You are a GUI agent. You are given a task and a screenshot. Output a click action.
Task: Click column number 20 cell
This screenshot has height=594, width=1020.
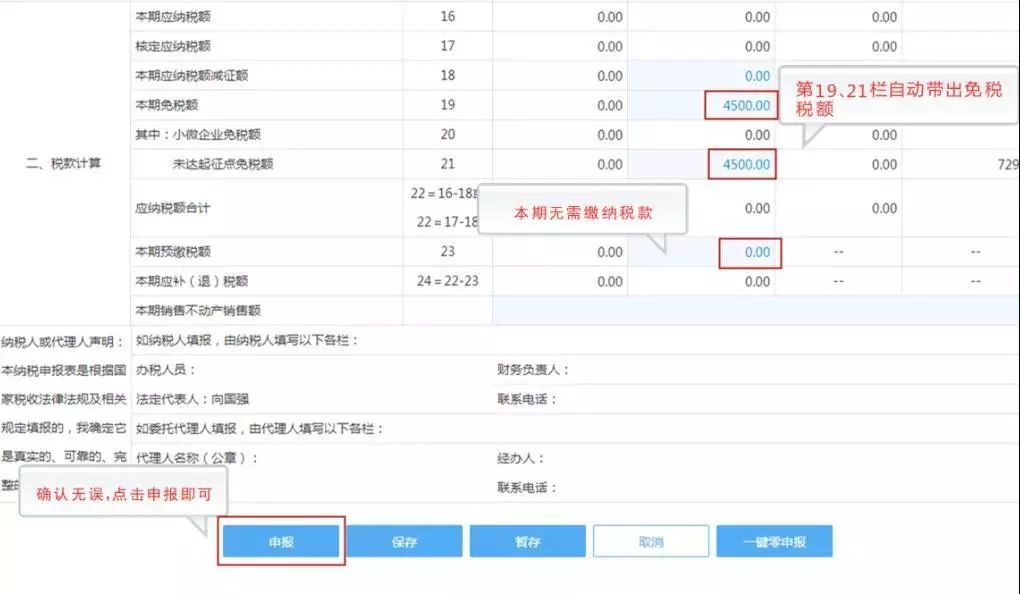click(448, 135)
